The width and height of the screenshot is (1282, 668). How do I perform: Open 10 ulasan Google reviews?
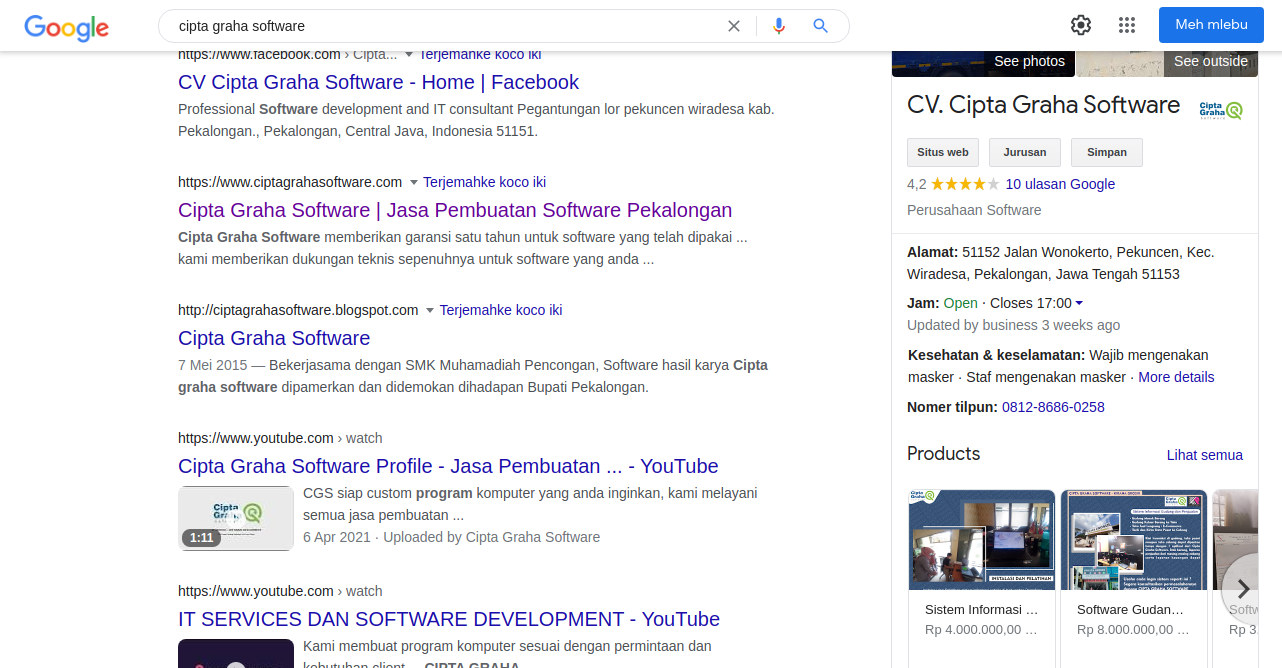[x=1060, y=184]
